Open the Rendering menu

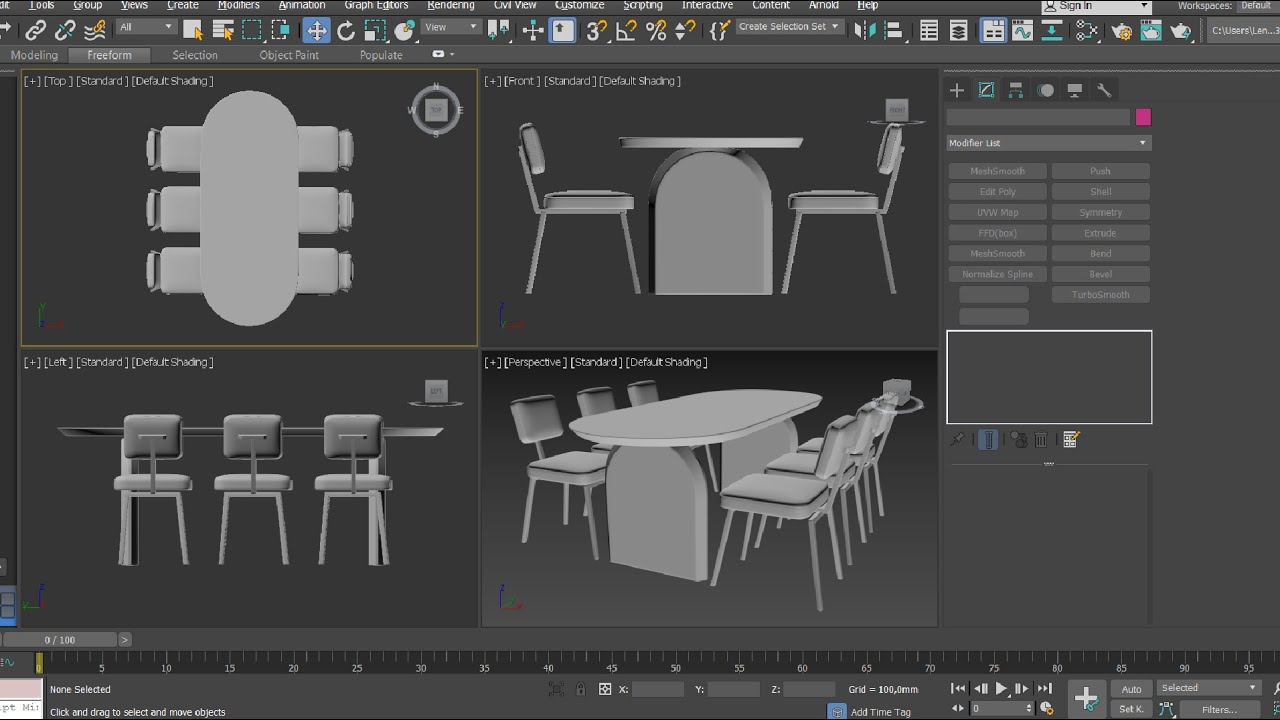(x=451, y=5)
